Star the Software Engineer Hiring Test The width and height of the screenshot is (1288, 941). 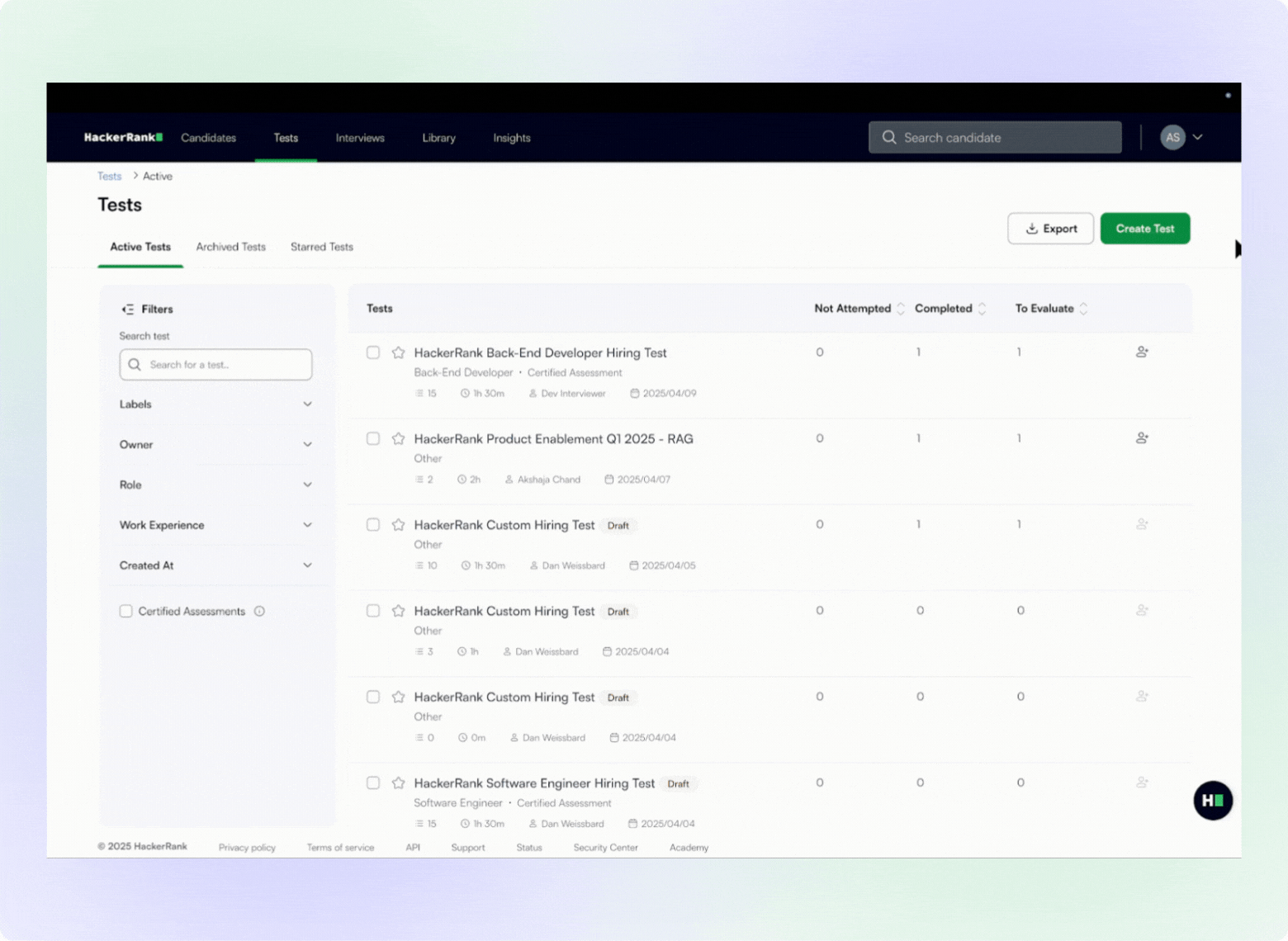point(399,783)
